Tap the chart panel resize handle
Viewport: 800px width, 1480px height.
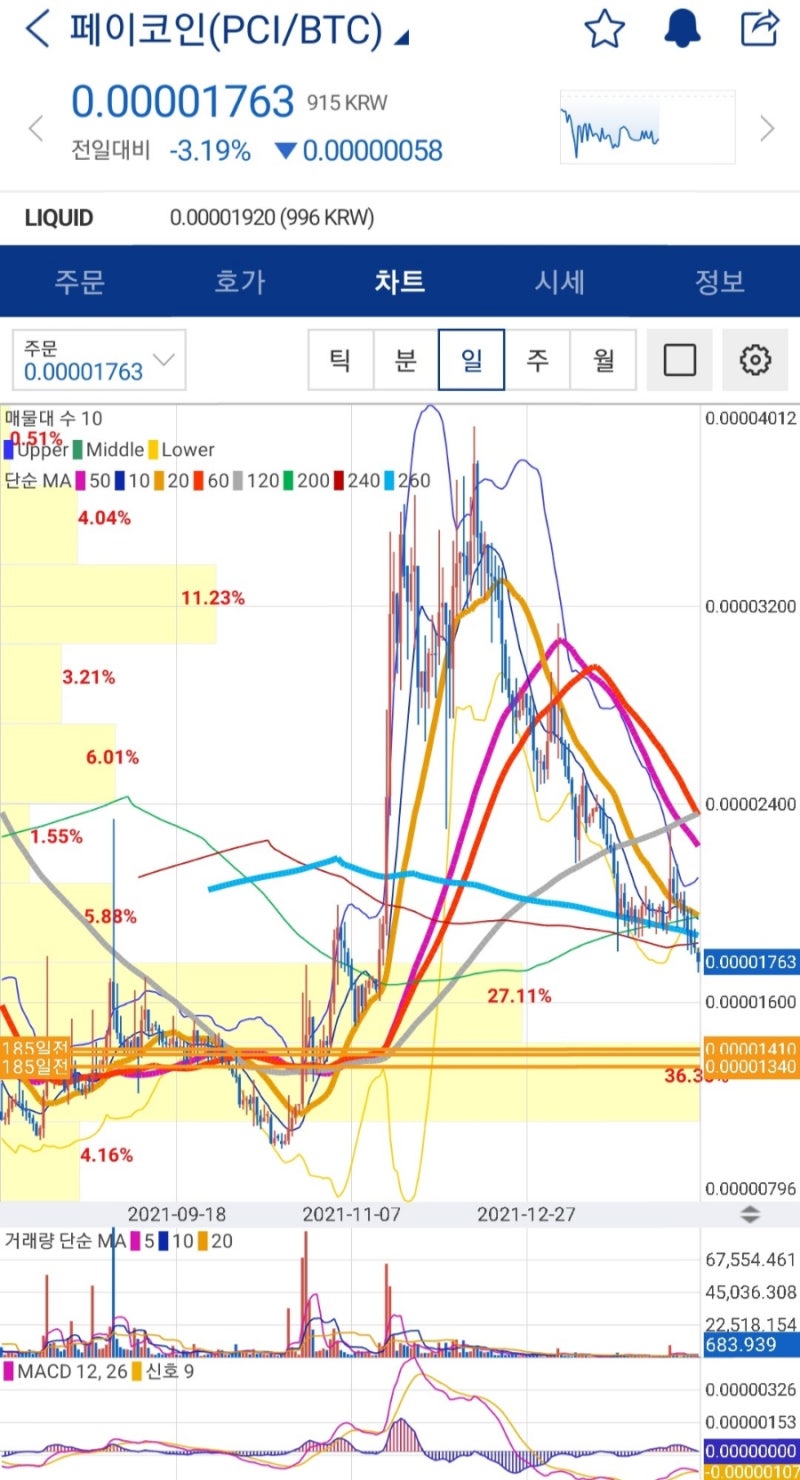pos(750,1215)
